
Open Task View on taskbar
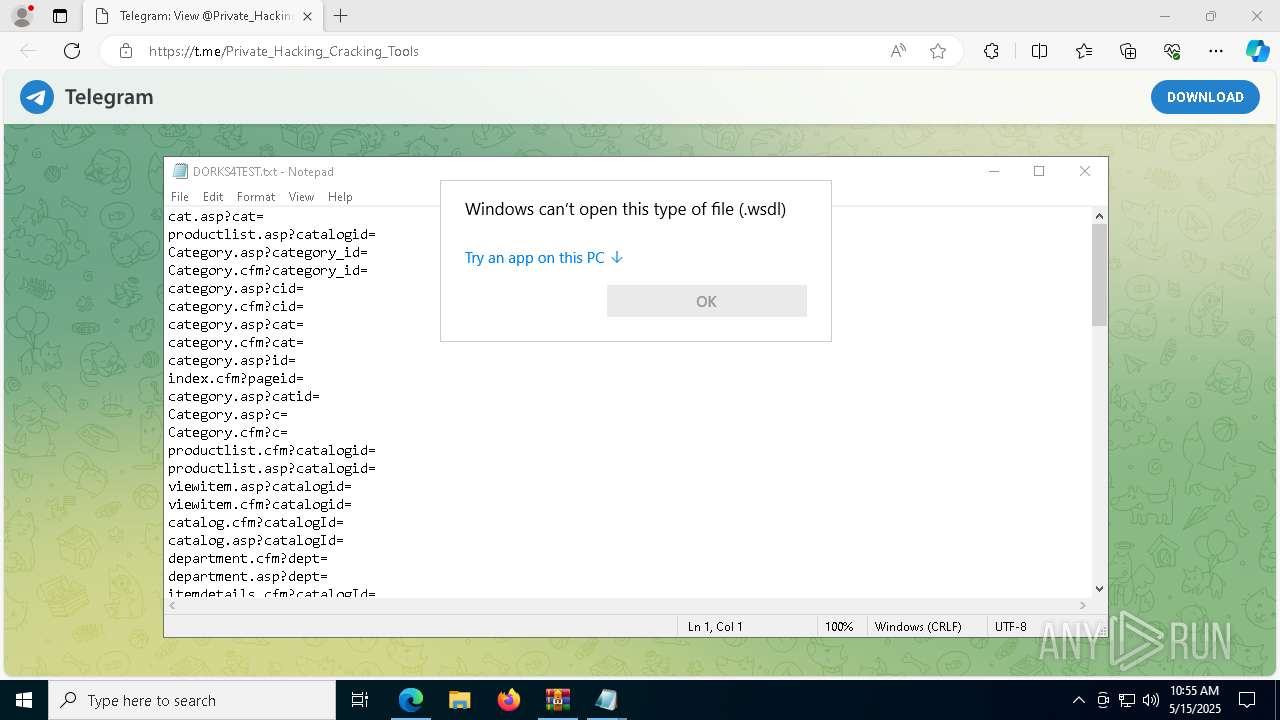(360, 700)
